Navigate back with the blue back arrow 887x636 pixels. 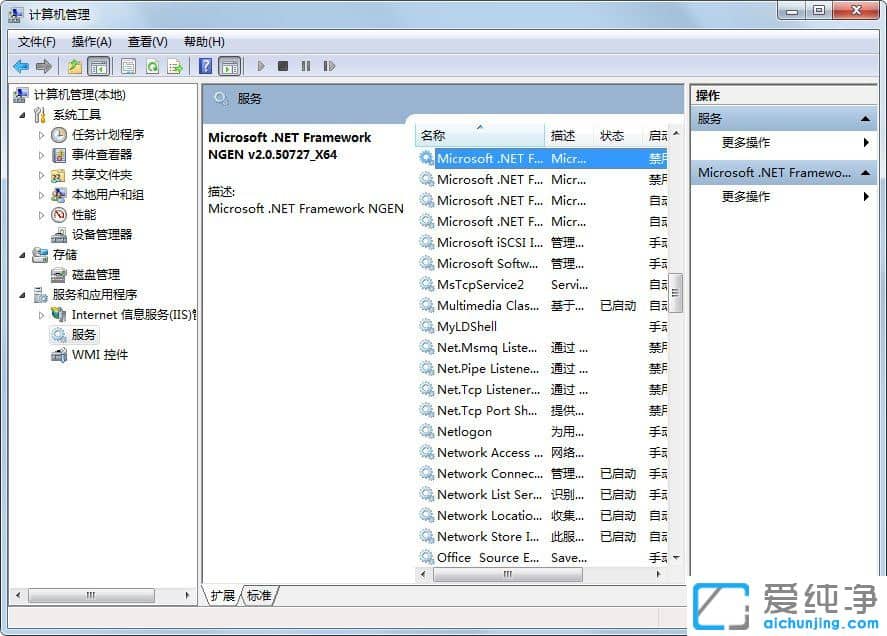[x=20, y=65]
